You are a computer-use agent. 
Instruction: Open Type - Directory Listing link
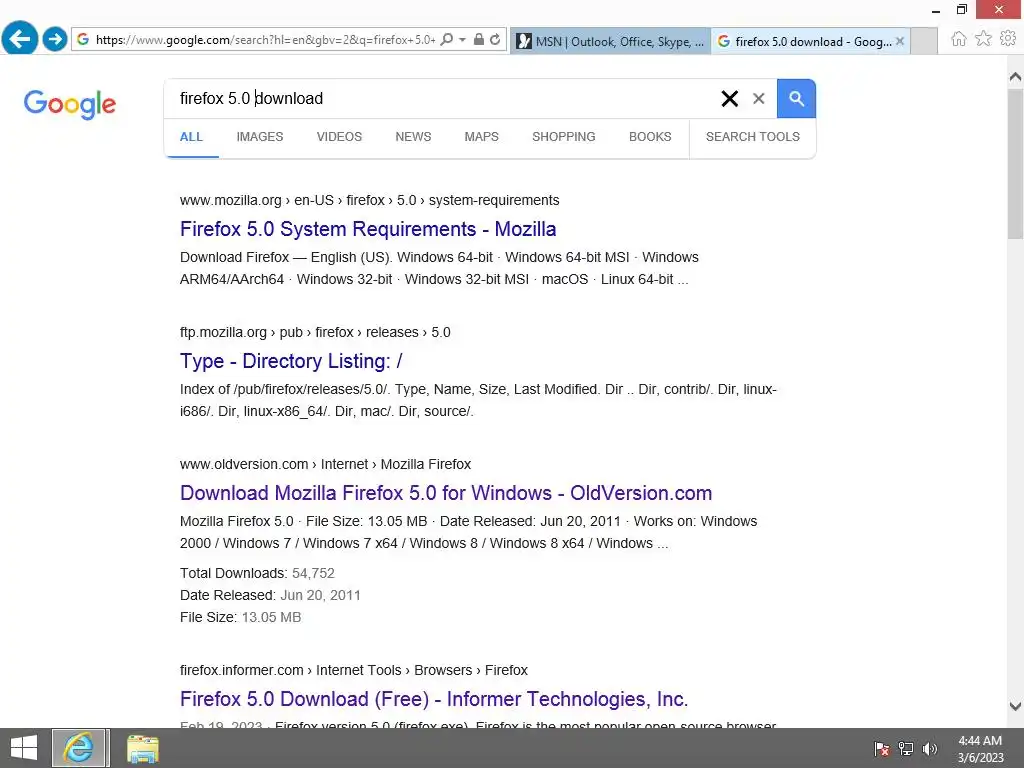[291, 361]
